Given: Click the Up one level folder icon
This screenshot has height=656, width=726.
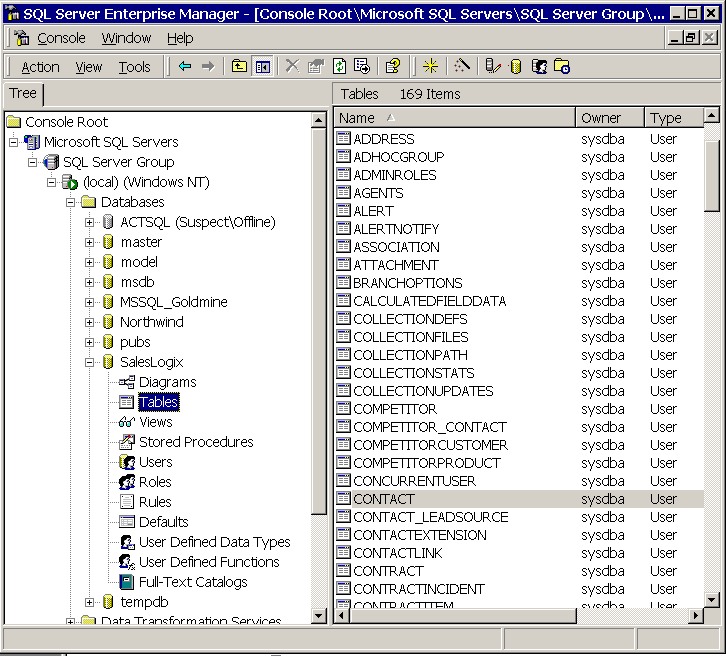Looking at the screenshot, I should pyautogui.click(x=239, y=66).
